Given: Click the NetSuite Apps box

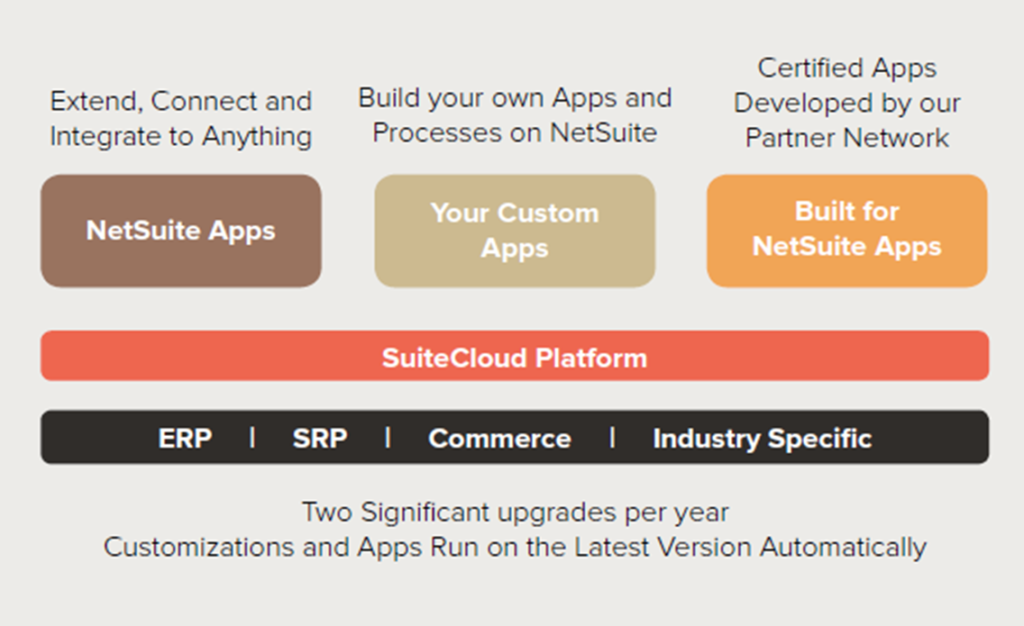Looking at the screenshot, I should pyautogui.click(x=181, y=230).
